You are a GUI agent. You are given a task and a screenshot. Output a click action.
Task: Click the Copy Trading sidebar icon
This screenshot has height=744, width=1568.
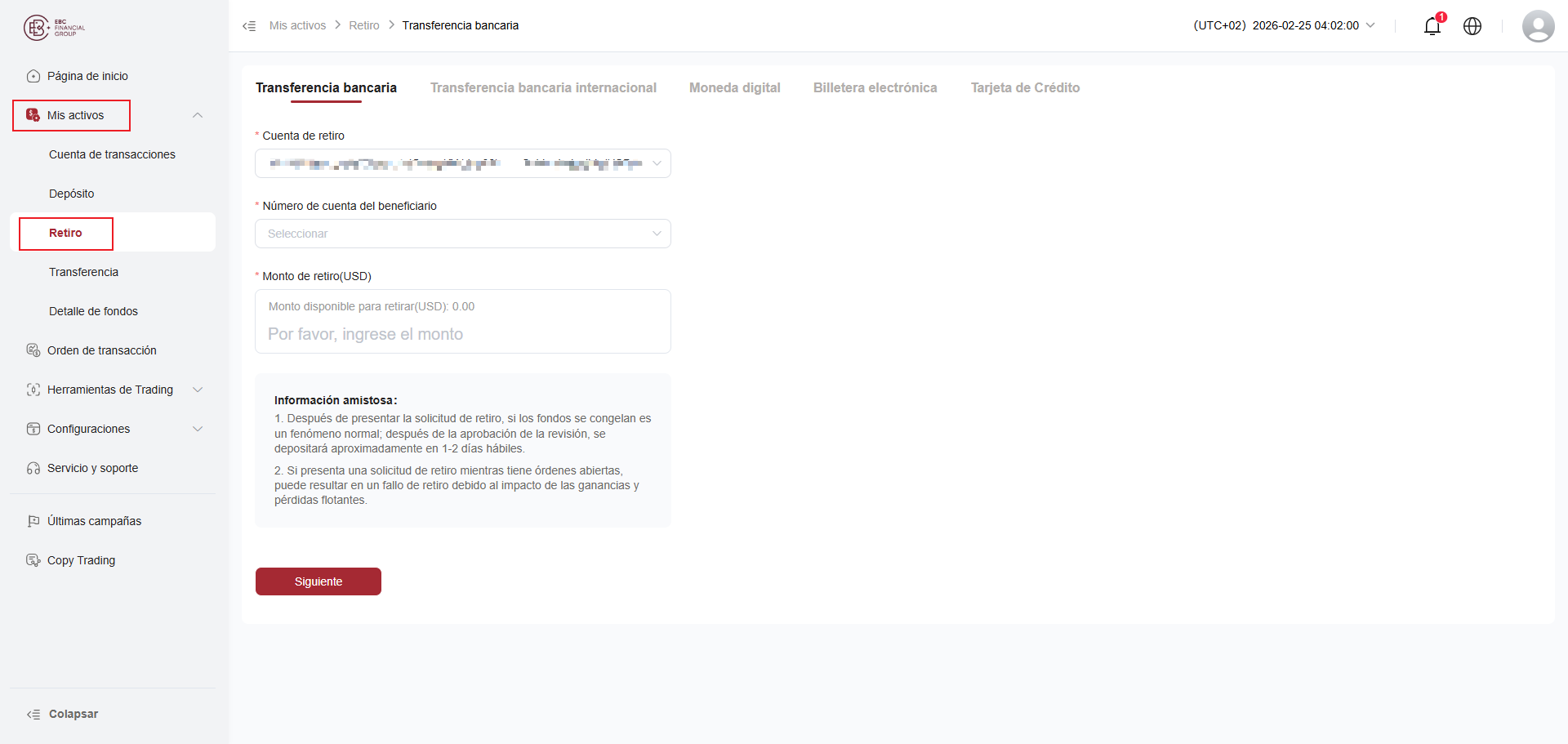(x=33, y=560)
